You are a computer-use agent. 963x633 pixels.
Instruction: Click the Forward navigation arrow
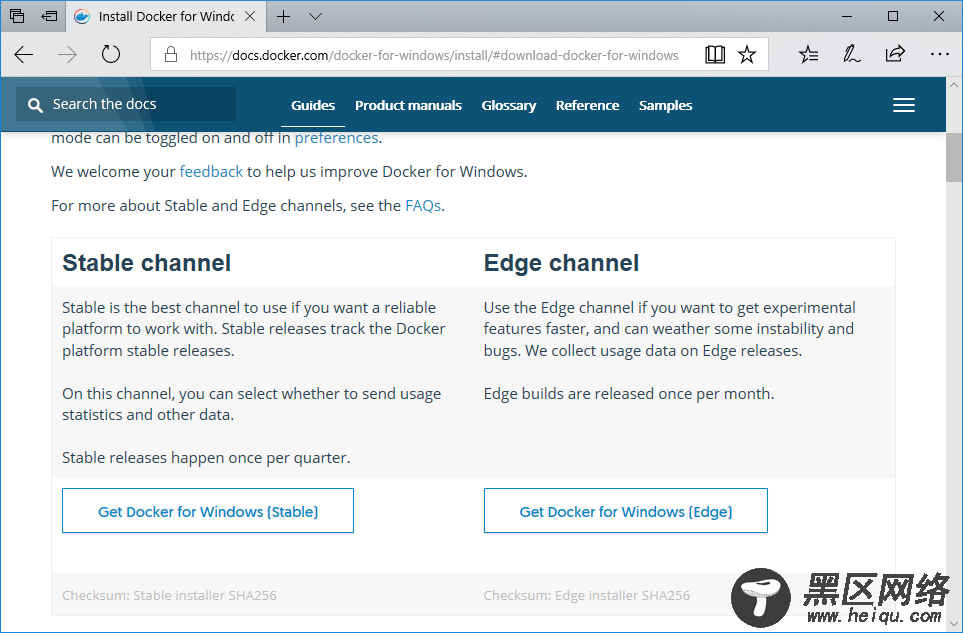(67, 55)
